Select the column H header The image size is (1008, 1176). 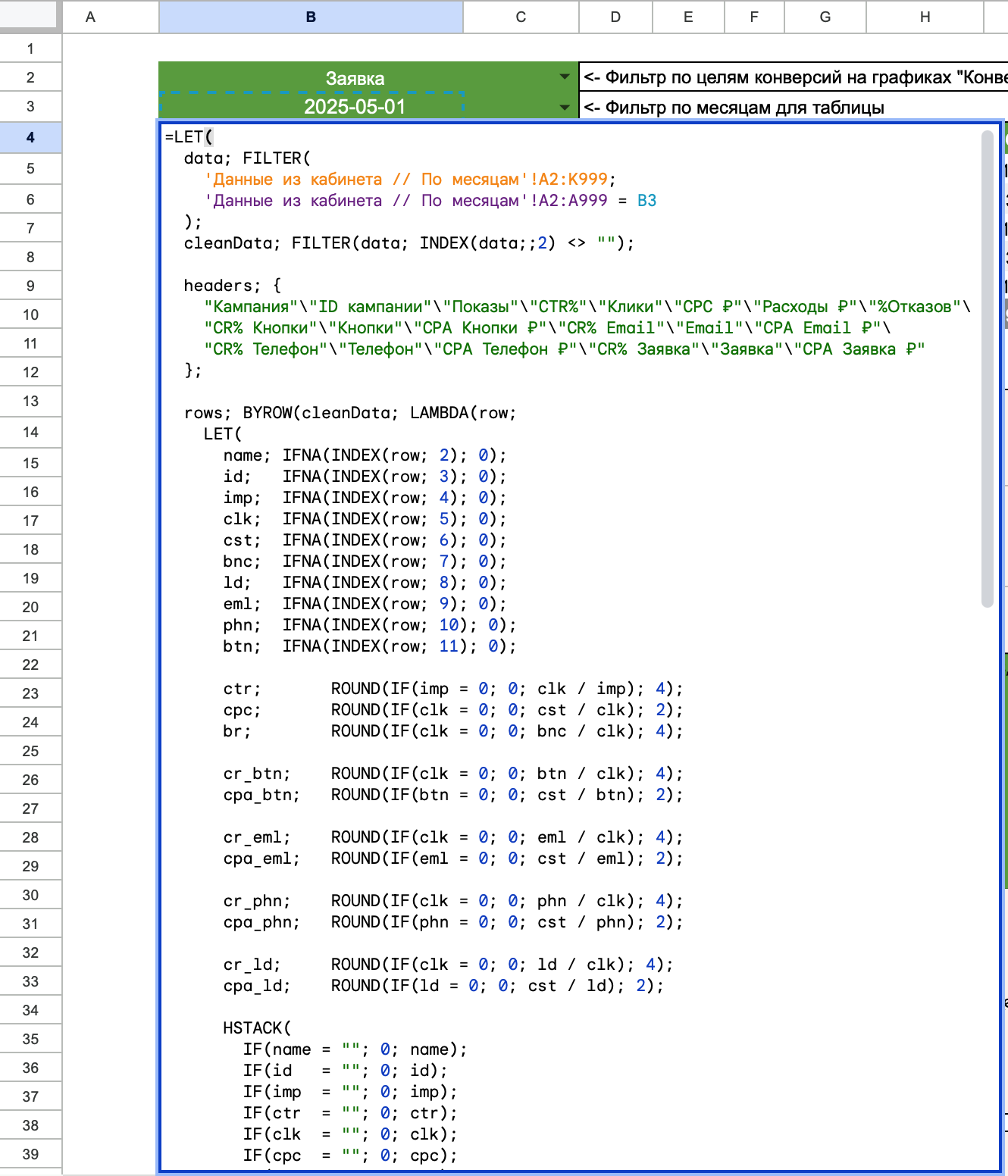[x=925, y=17]
